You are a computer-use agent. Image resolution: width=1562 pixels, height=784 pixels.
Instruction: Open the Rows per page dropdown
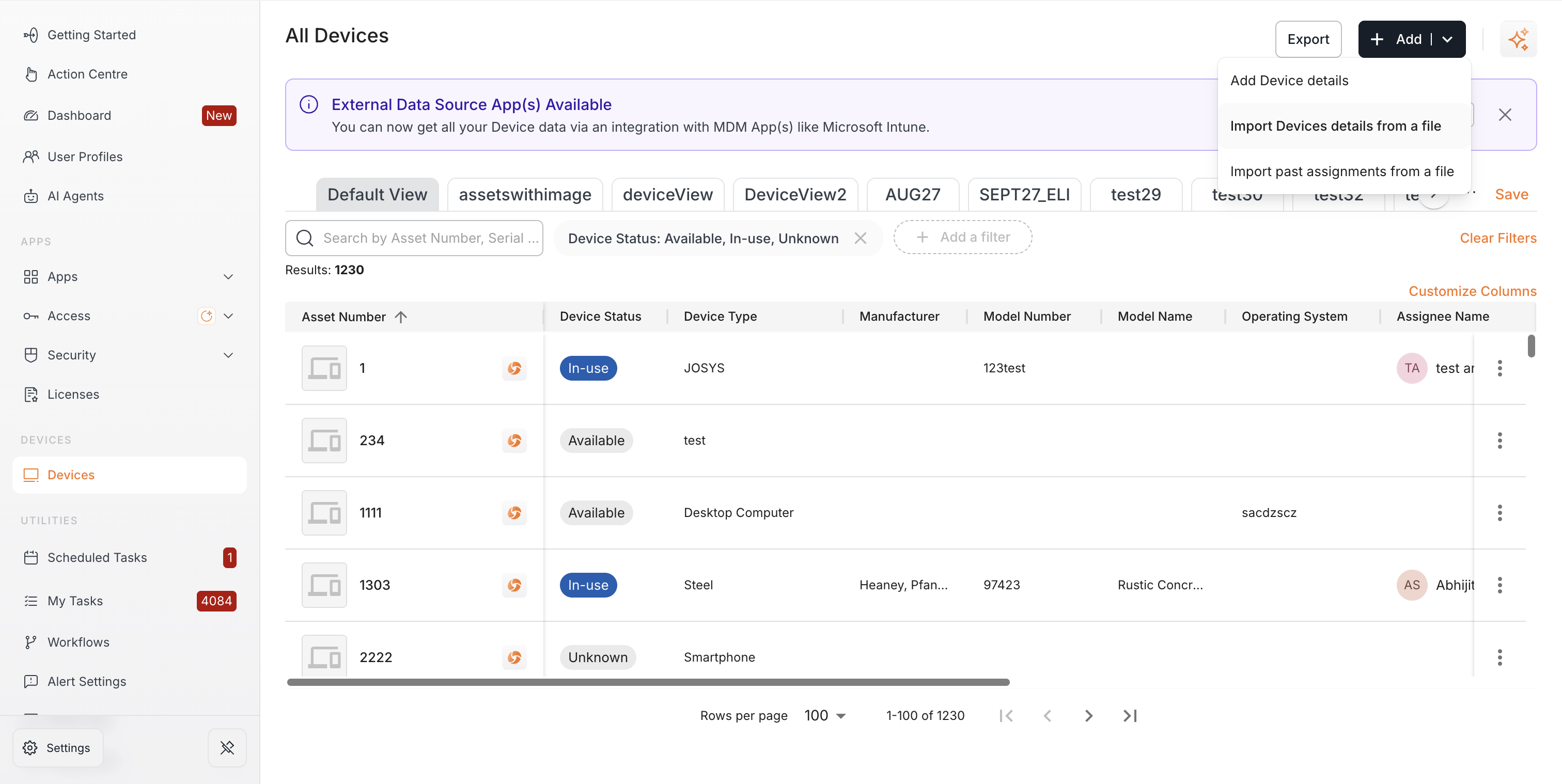pos(825,715)
